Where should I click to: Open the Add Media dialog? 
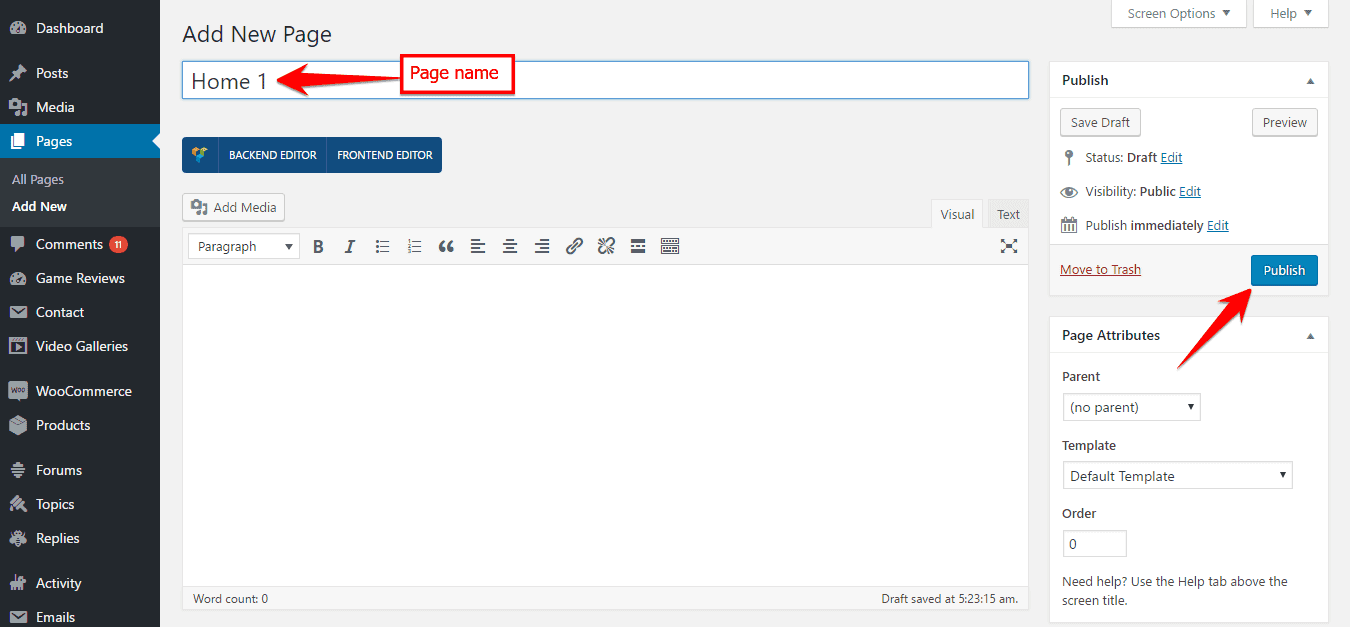(x=233, y=207)
